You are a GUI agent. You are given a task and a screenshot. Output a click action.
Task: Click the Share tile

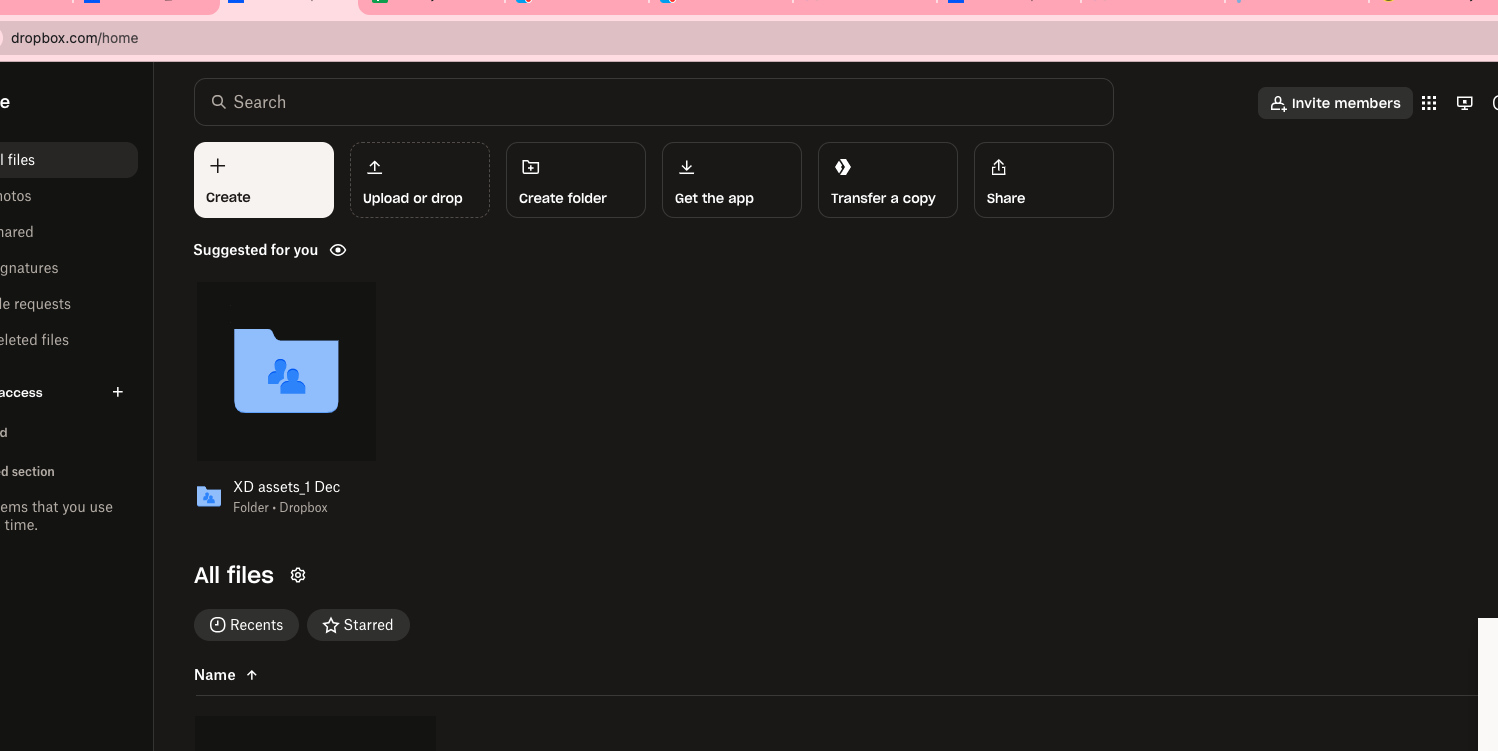coord(1044,180)
